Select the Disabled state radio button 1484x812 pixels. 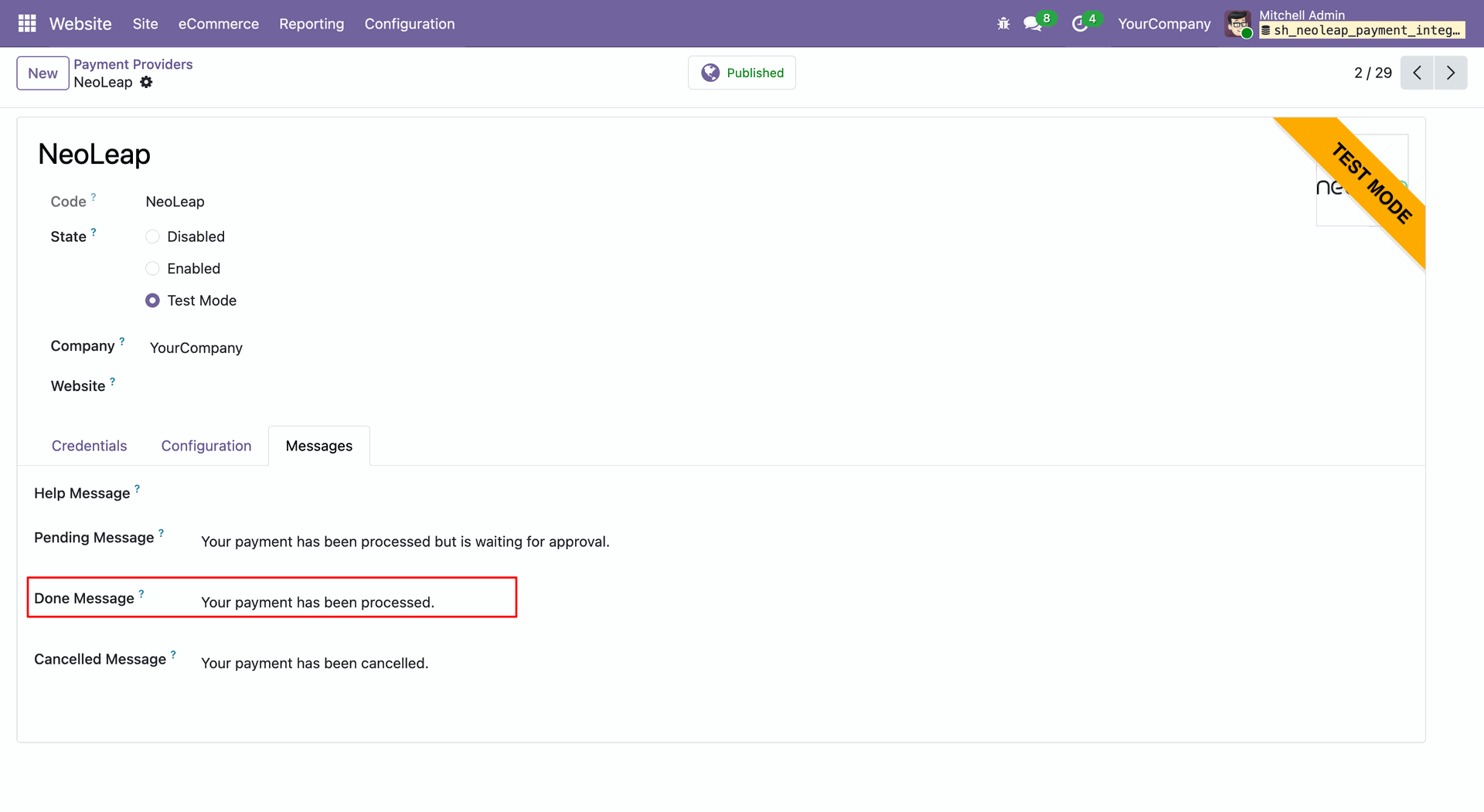pos(152,236)
